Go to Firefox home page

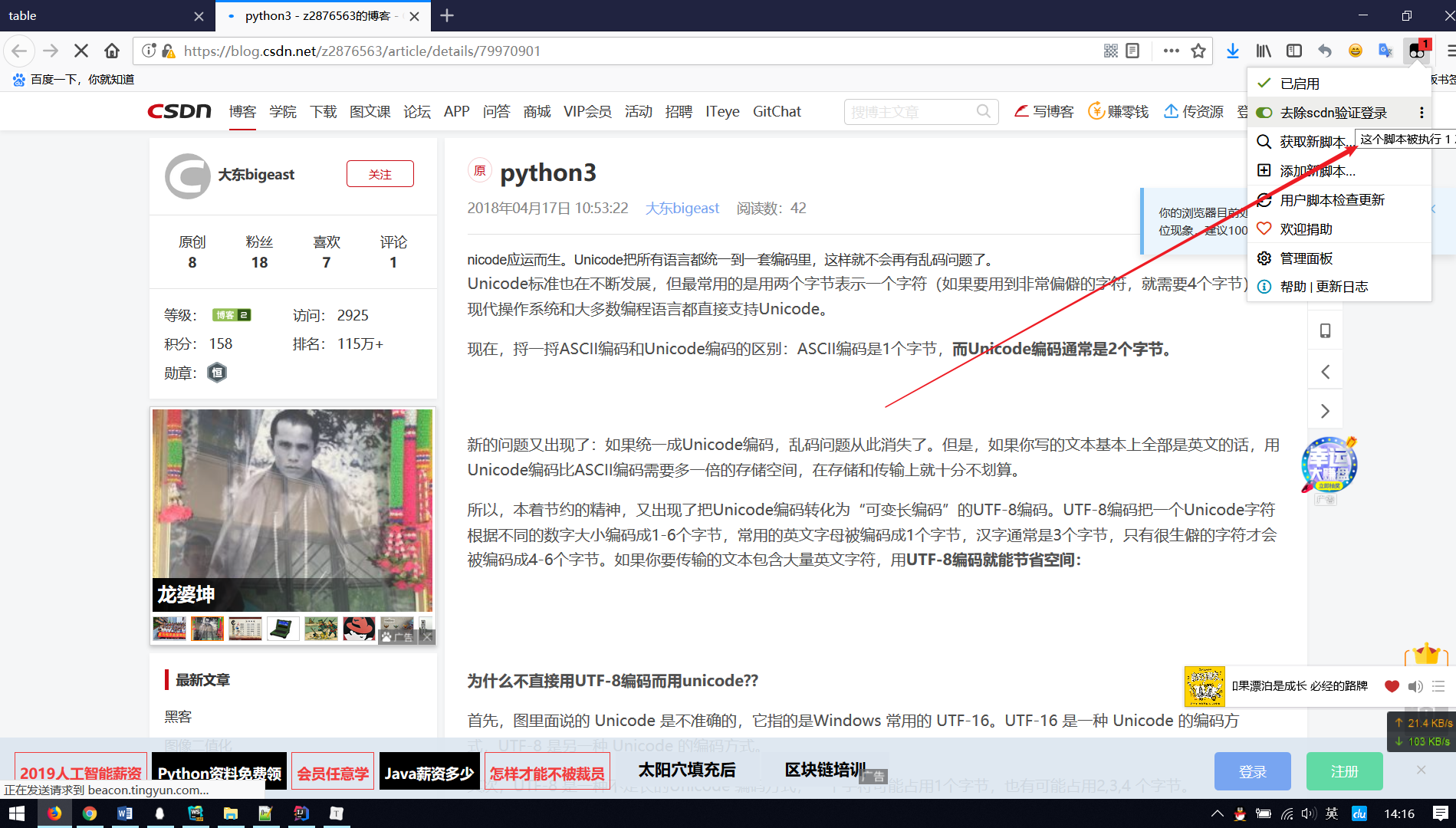[112, 51]
